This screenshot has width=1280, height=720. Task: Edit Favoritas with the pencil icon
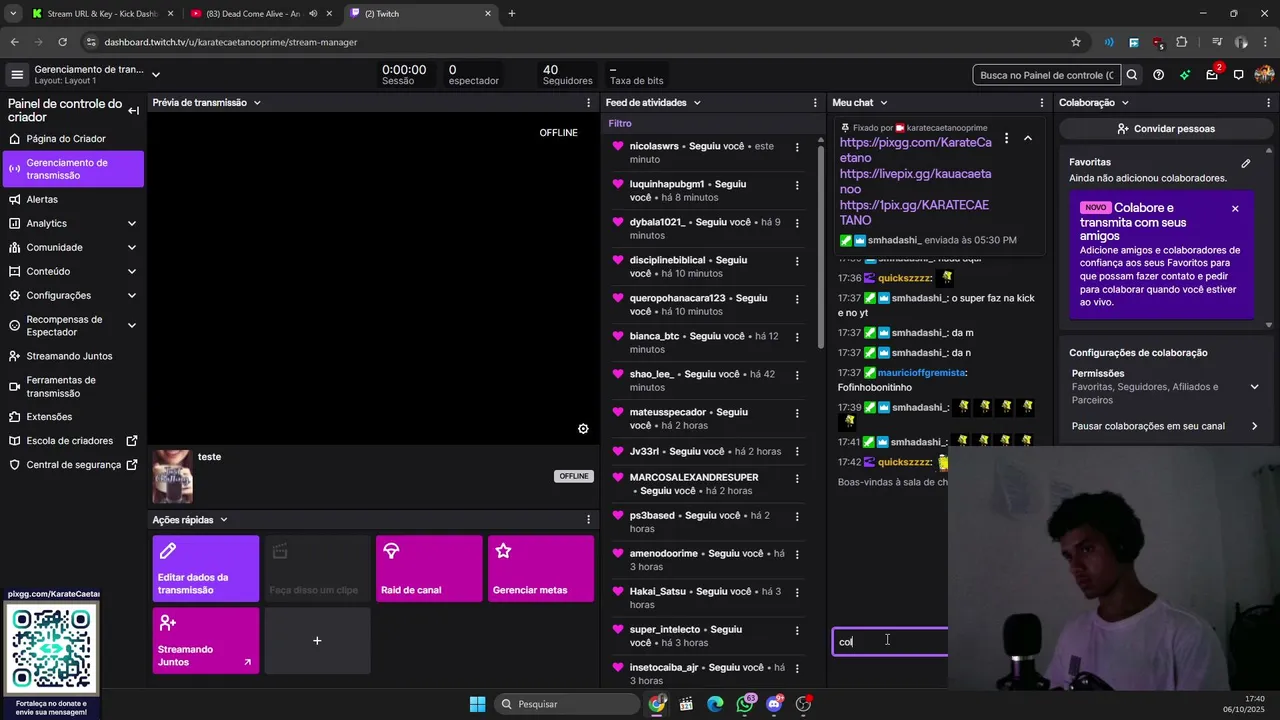[1246, 163]
